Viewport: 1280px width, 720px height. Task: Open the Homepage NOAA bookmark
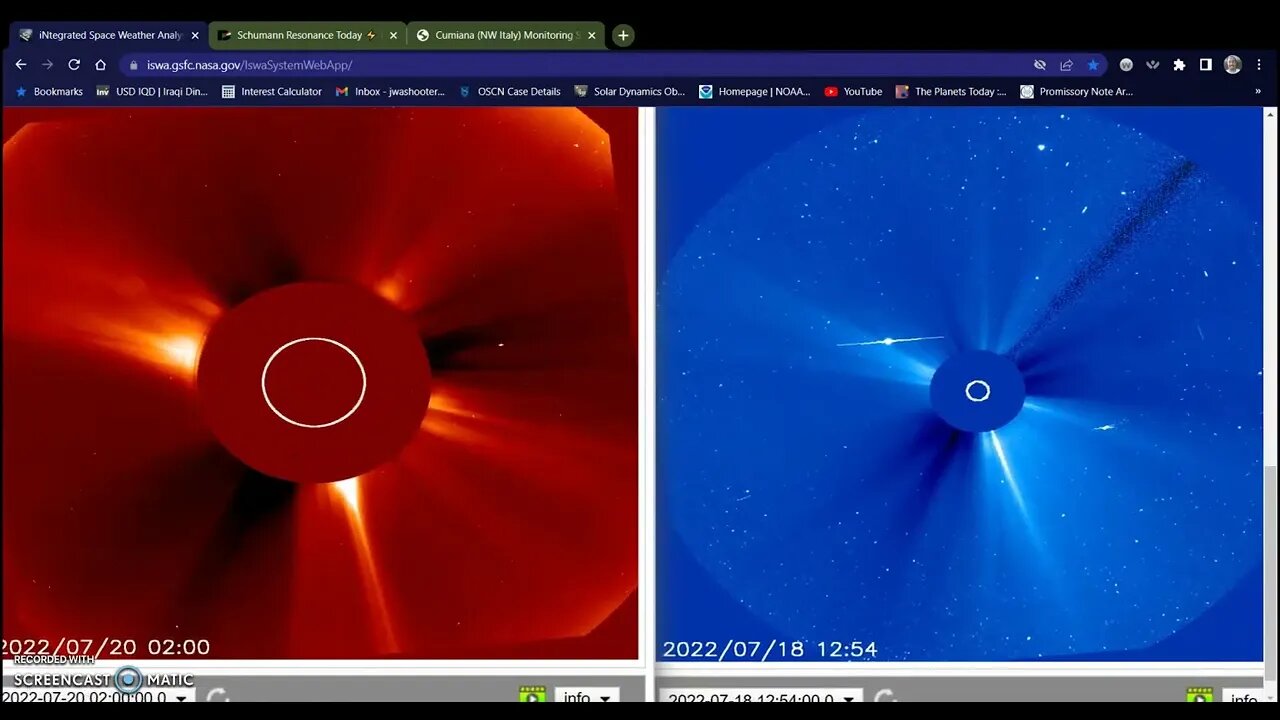point(755,91)
